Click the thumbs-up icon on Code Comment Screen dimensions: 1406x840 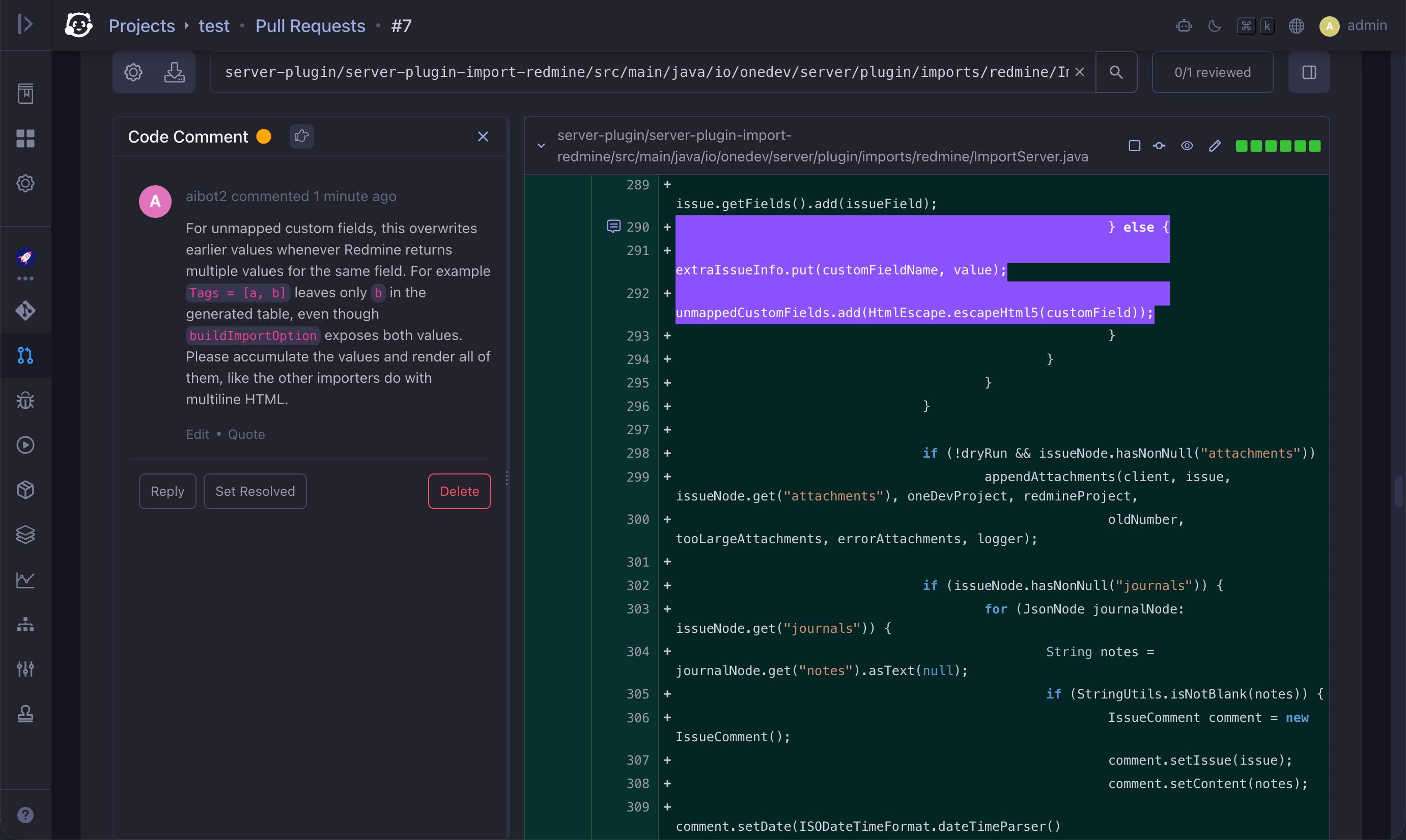coord(302,136)
